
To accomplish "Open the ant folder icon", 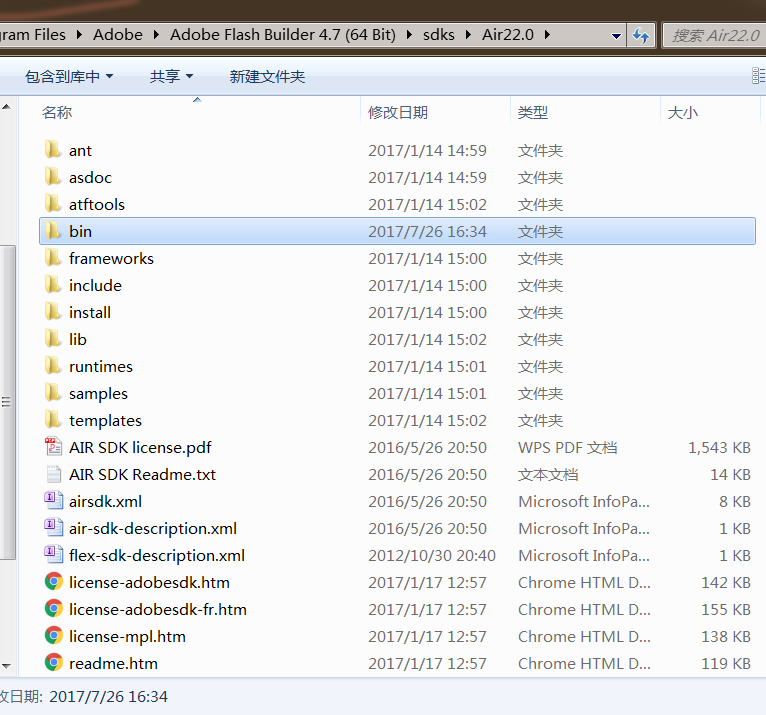I will click(x=53, y=150).
